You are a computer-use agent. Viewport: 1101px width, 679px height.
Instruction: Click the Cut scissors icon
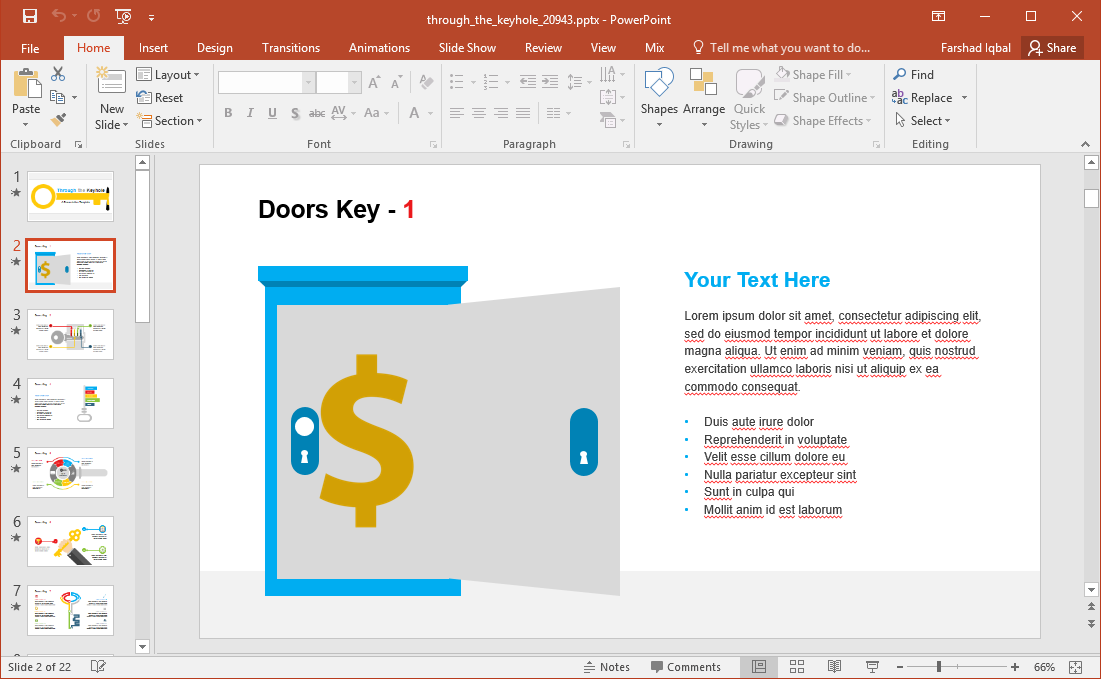(58, 74)
